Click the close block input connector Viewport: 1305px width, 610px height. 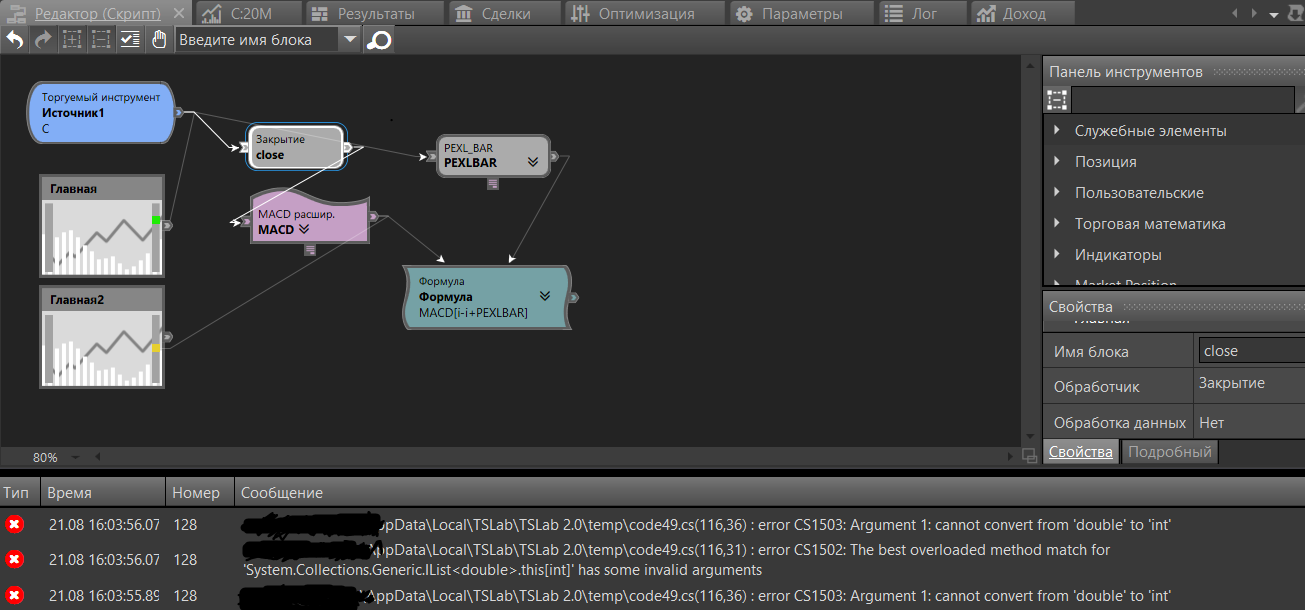243,148
